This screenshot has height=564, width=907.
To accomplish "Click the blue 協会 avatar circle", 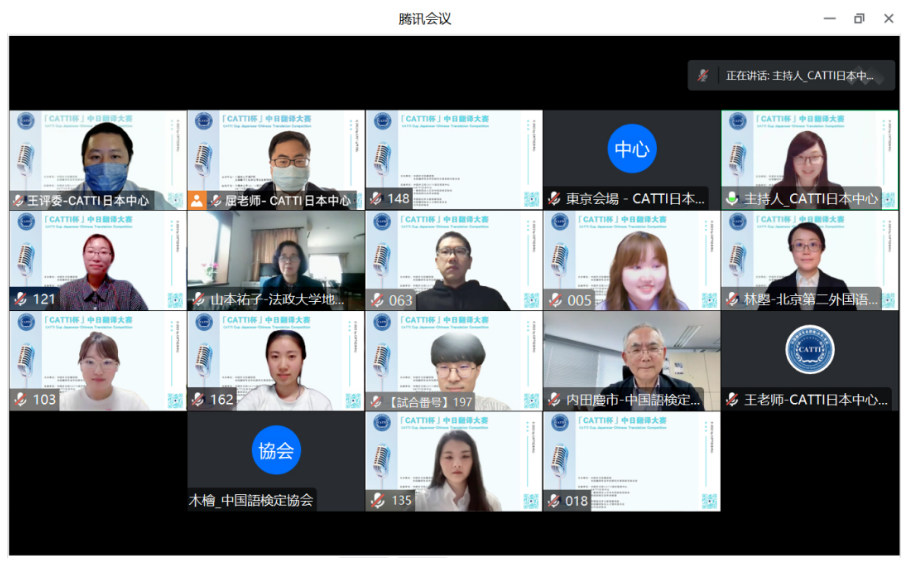I will pos(276,450).
